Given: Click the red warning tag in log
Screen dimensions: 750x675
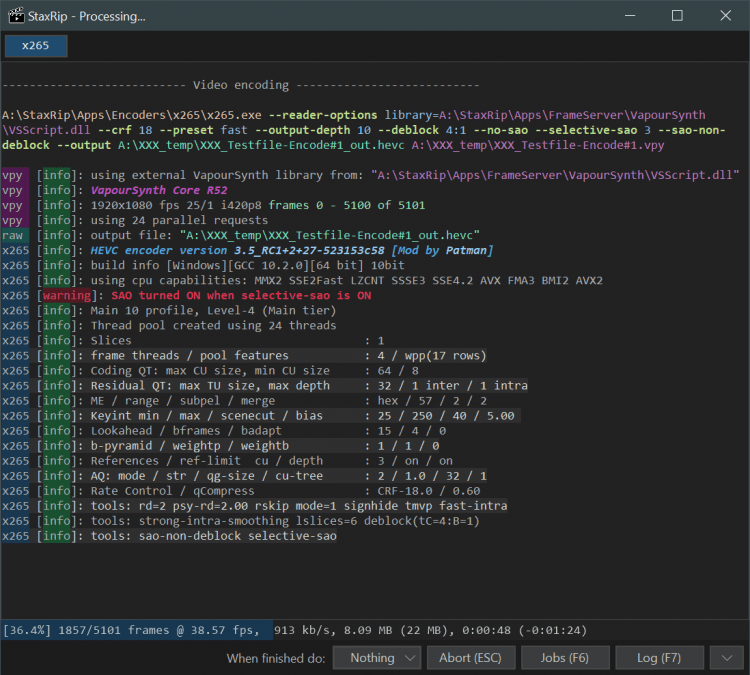Looking at the screenshot, I should (x=64, y=296).
